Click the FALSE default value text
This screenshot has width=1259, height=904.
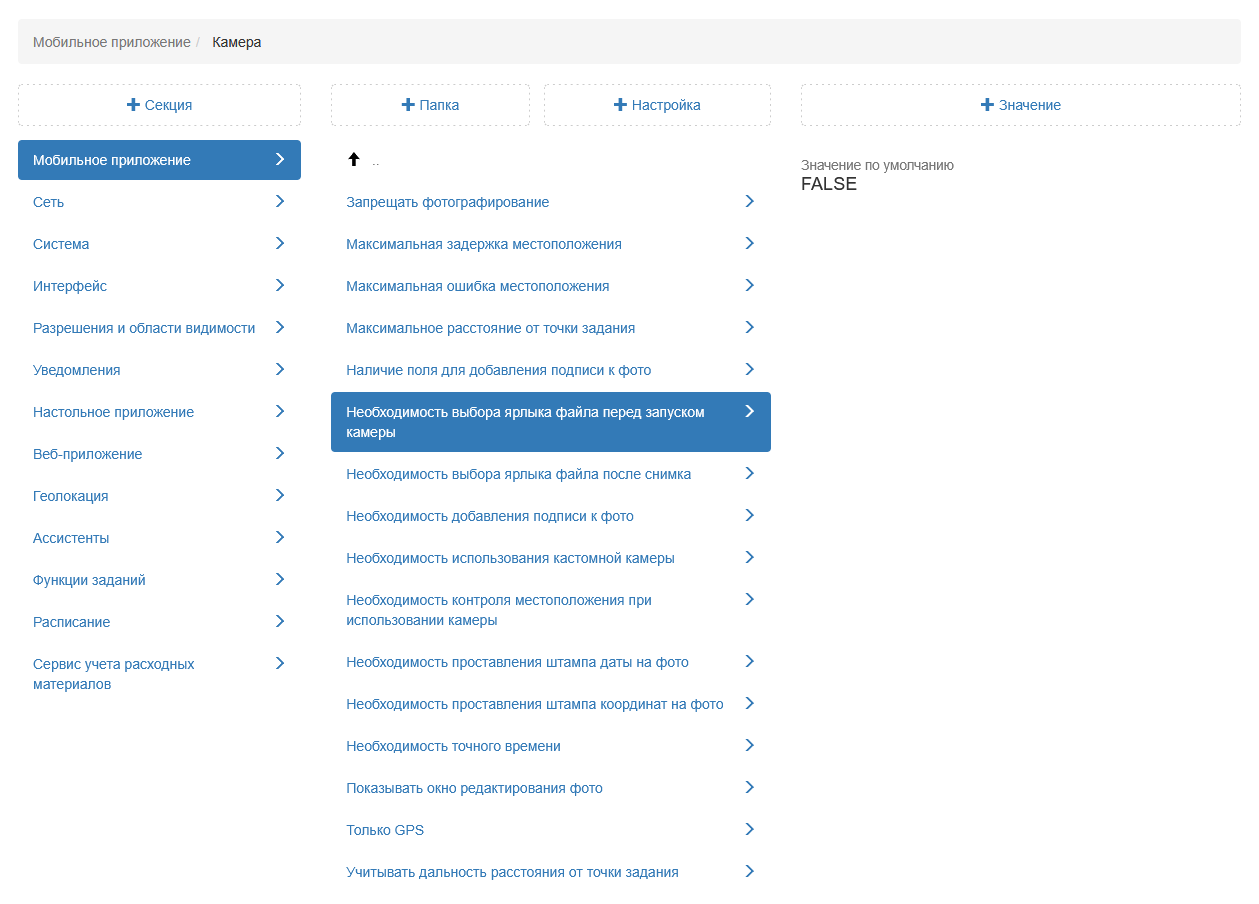pyautogui.click(x=829, y=185)
